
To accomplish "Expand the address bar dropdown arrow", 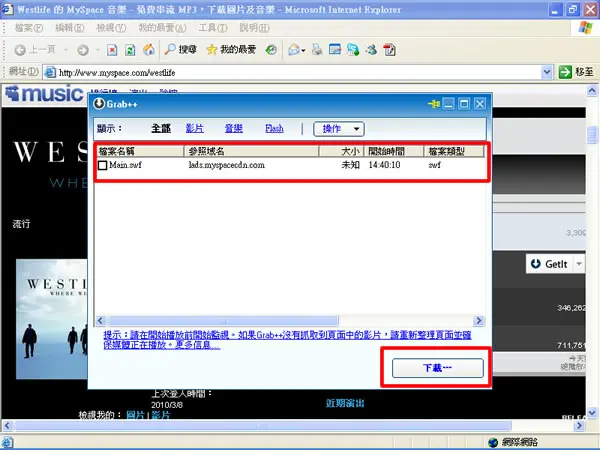I will point(547,72).
